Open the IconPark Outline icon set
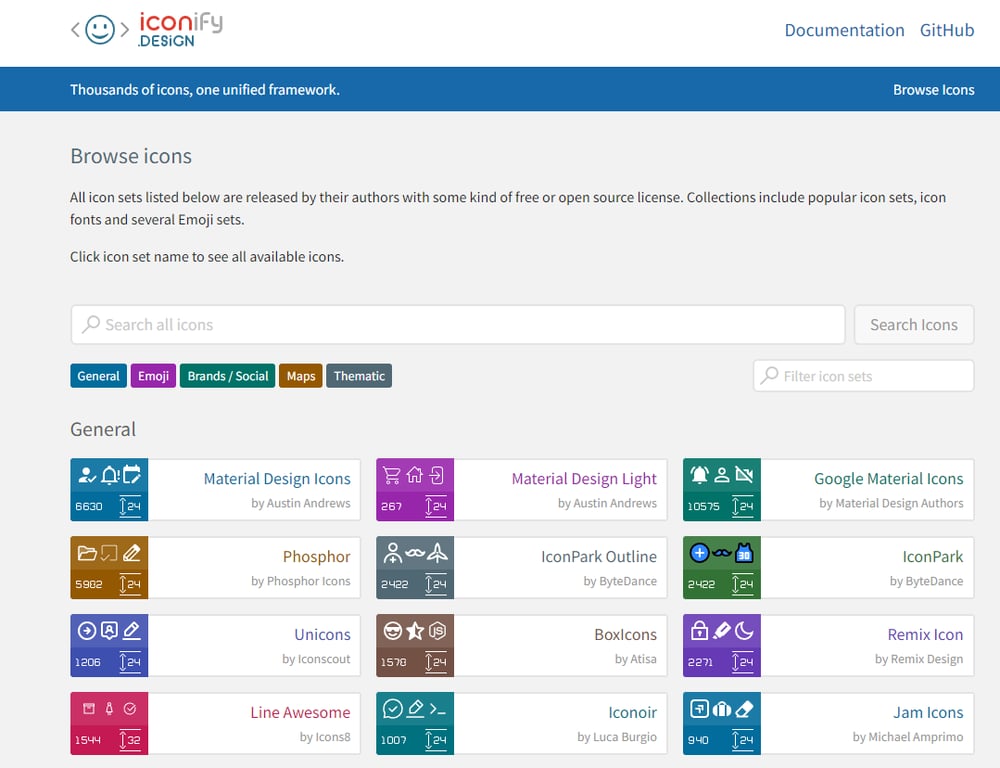 599,556
